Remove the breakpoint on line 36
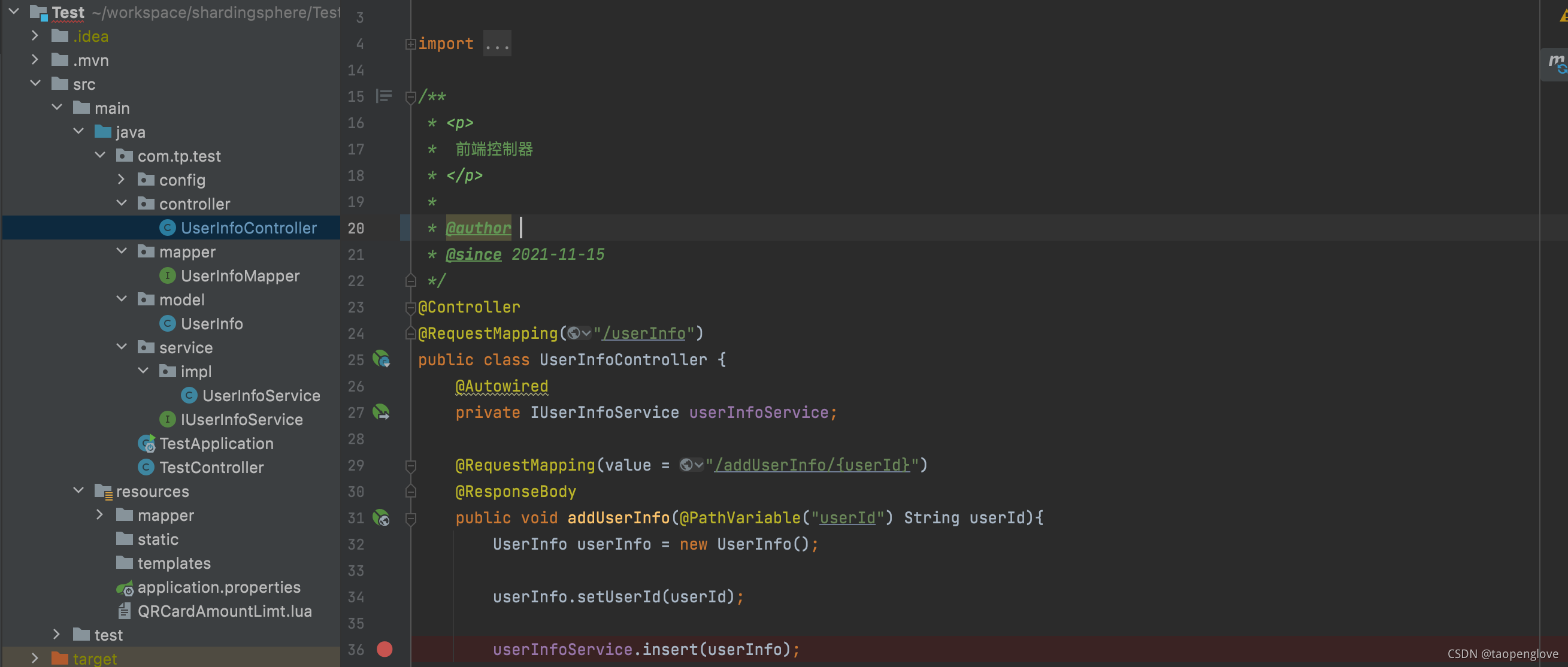The height and width of the screenshot is (667, 1568). [x=385, y=650]
